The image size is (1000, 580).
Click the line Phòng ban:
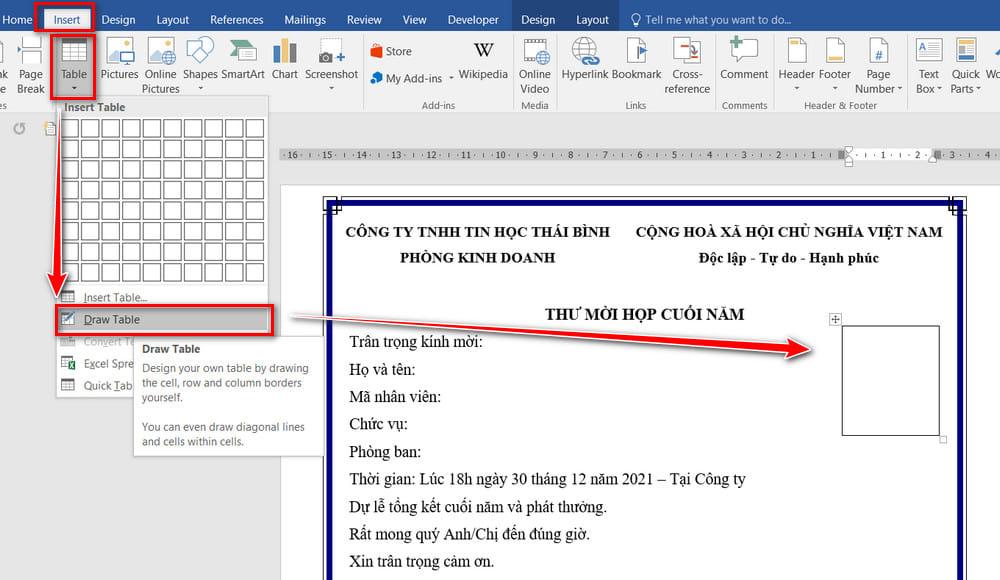tap(385, 452)
